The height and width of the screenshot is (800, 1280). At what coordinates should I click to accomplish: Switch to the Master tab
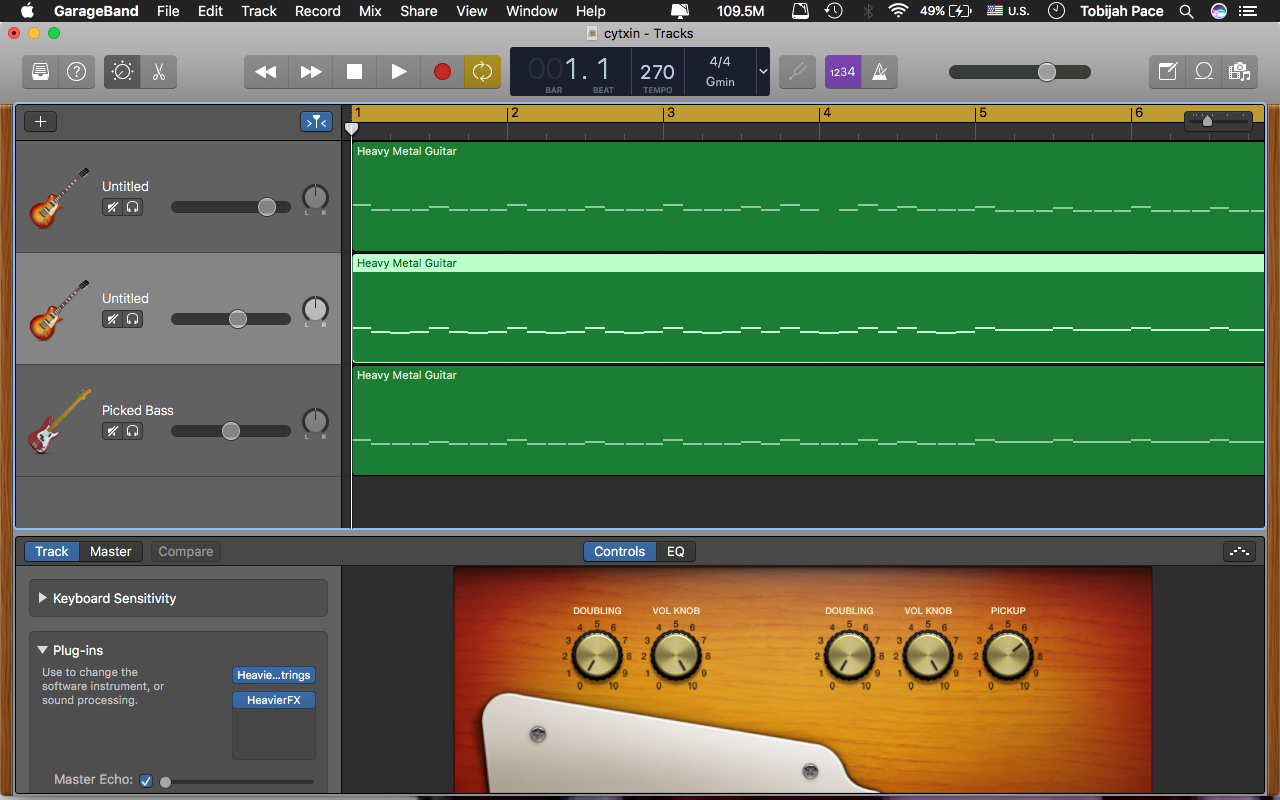pyautogui.click(x=110, y=551)
